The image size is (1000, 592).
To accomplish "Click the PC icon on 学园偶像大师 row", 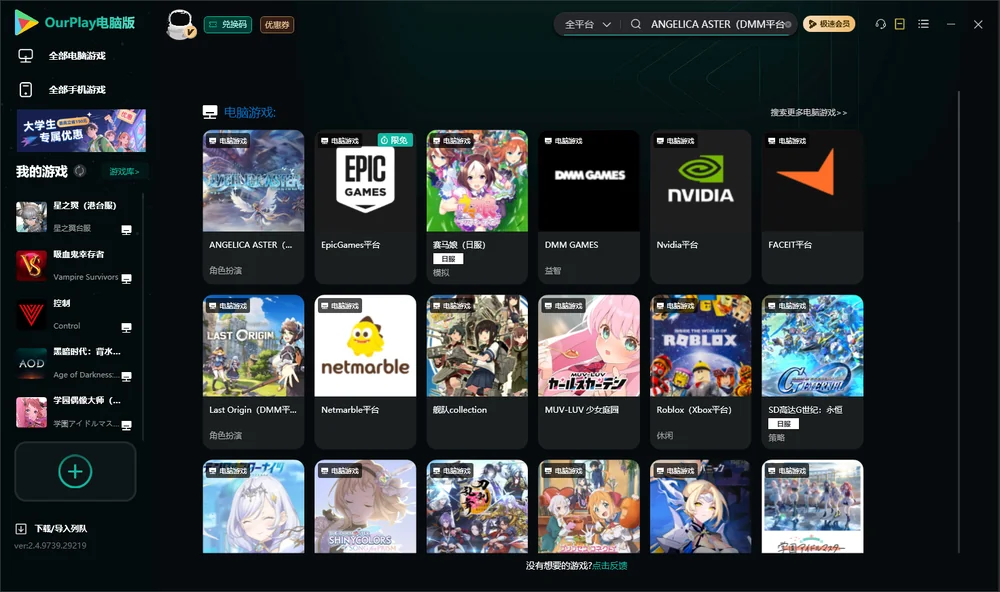I will click(x=126, y=426).
